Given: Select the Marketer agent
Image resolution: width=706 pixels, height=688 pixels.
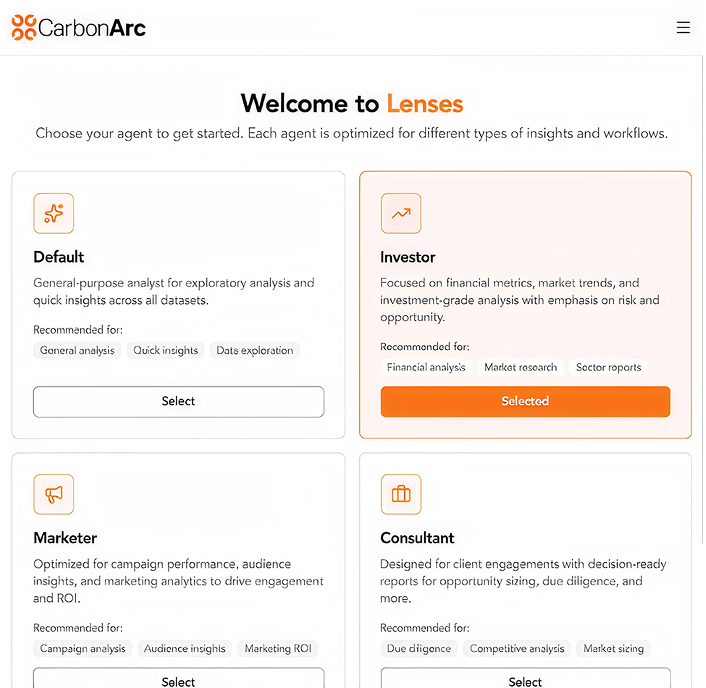Looking at the screenshot, I should tap(178, 680).
